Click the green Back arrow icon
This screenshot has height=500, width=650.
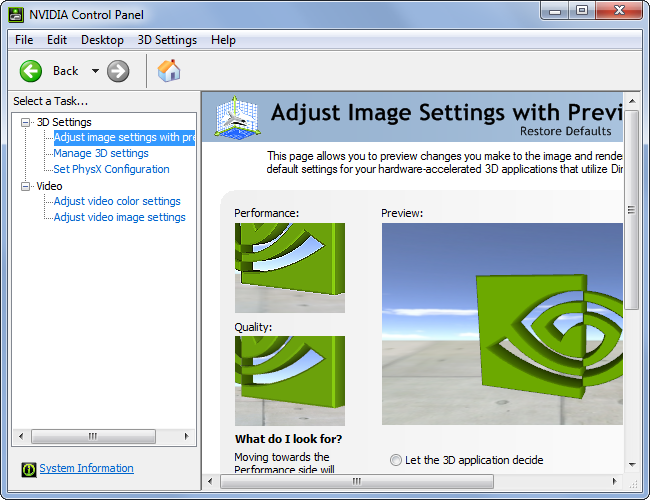point(31,71)
